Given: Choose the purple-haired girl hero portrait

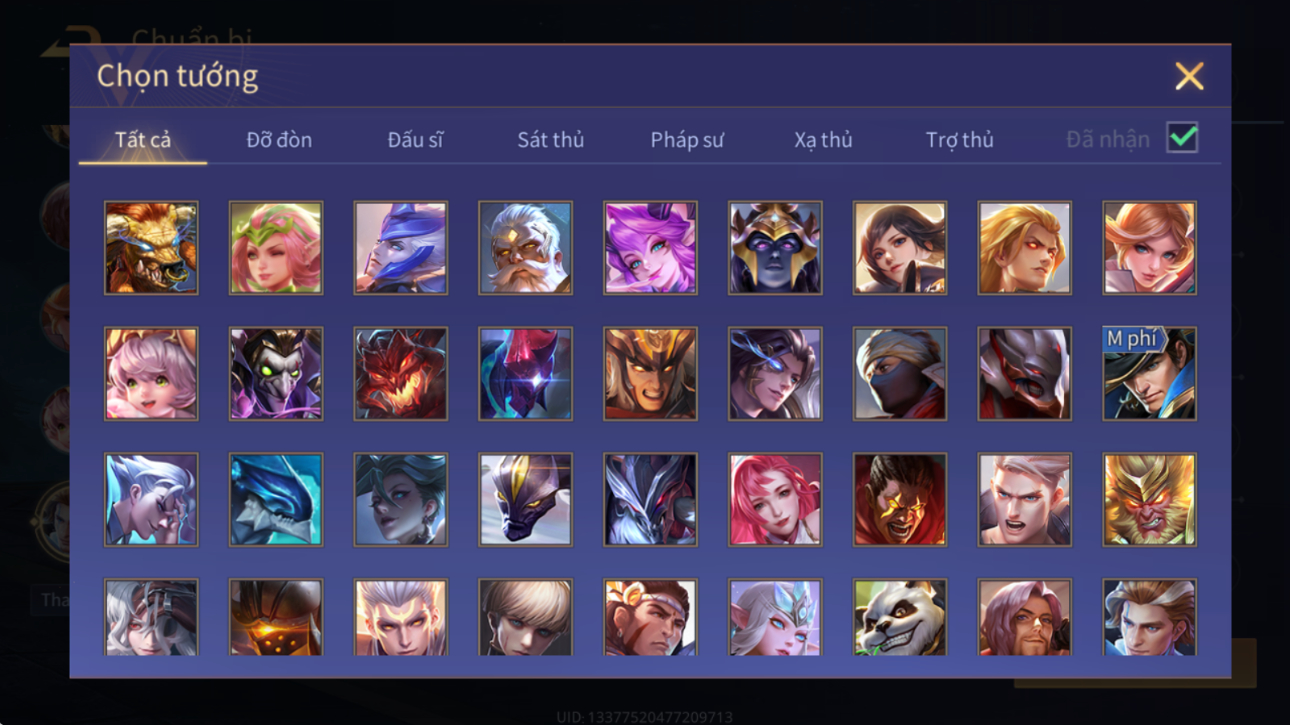Looking at the screenshot, I should point(650,248).
